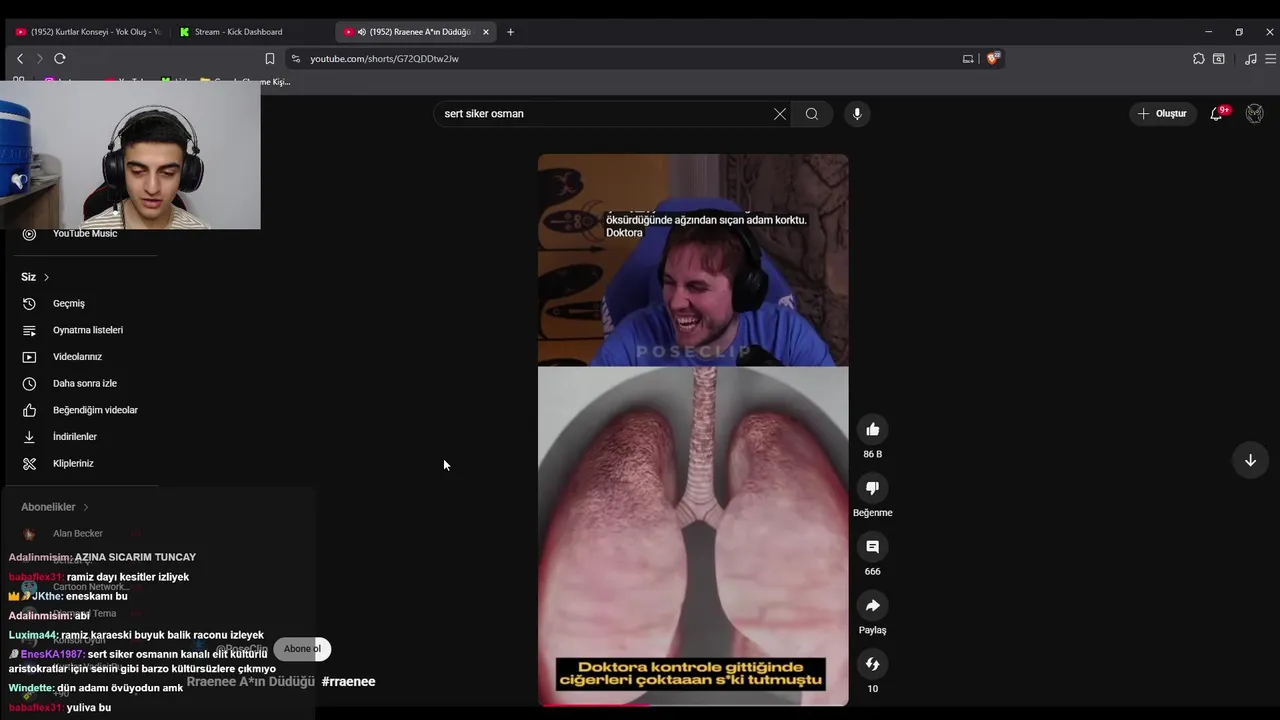Open the browser extensions puzzle icon

click(x=1199, y=59)
